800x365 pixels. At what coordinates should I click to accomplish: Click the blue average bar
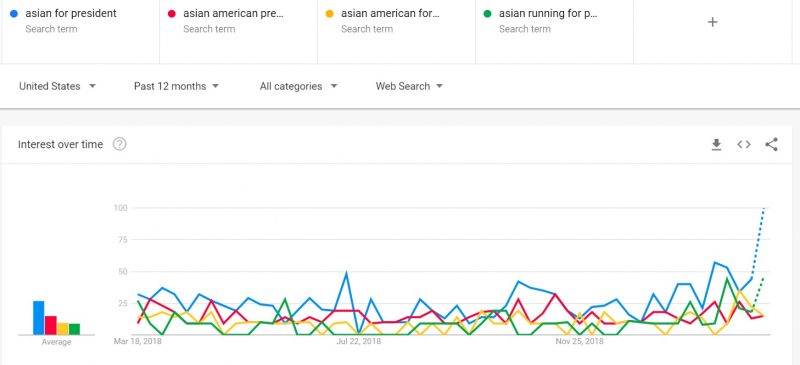[x=39, y=318]
